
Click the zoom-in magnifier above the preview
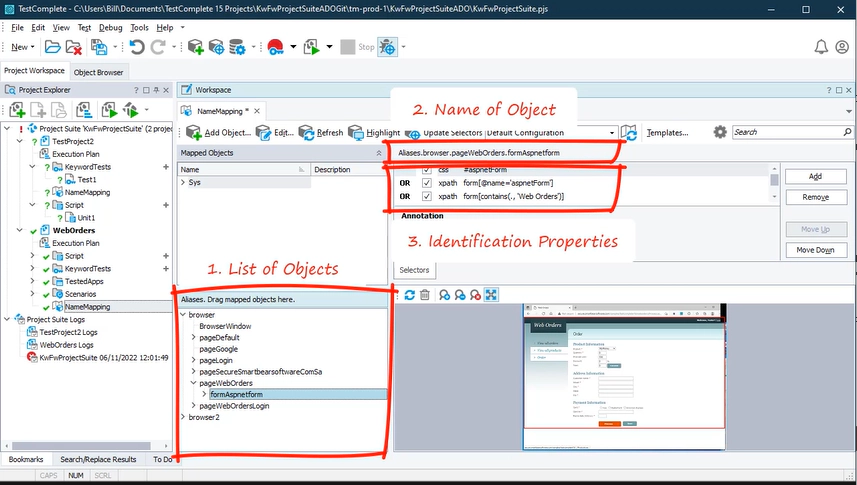coord(444,295)
